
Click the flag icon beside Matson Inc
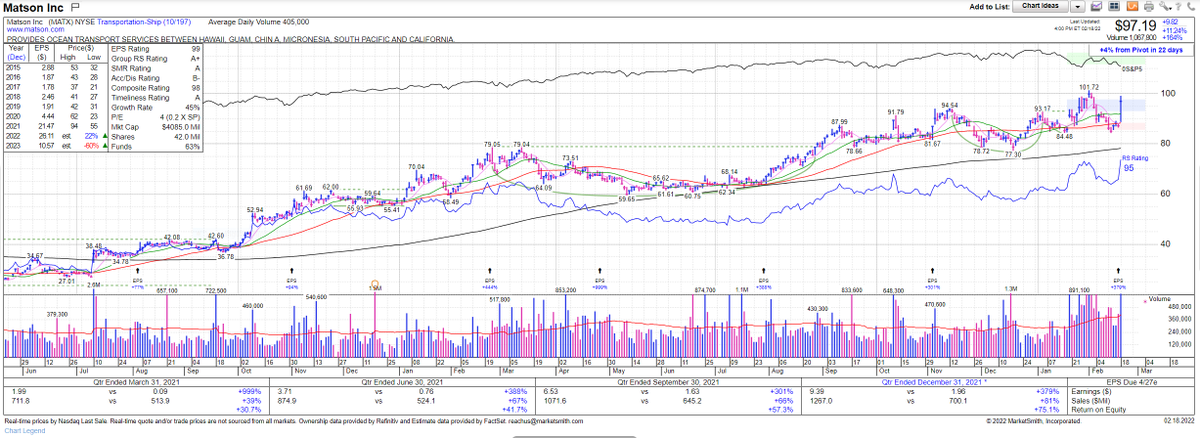[76, 8]
